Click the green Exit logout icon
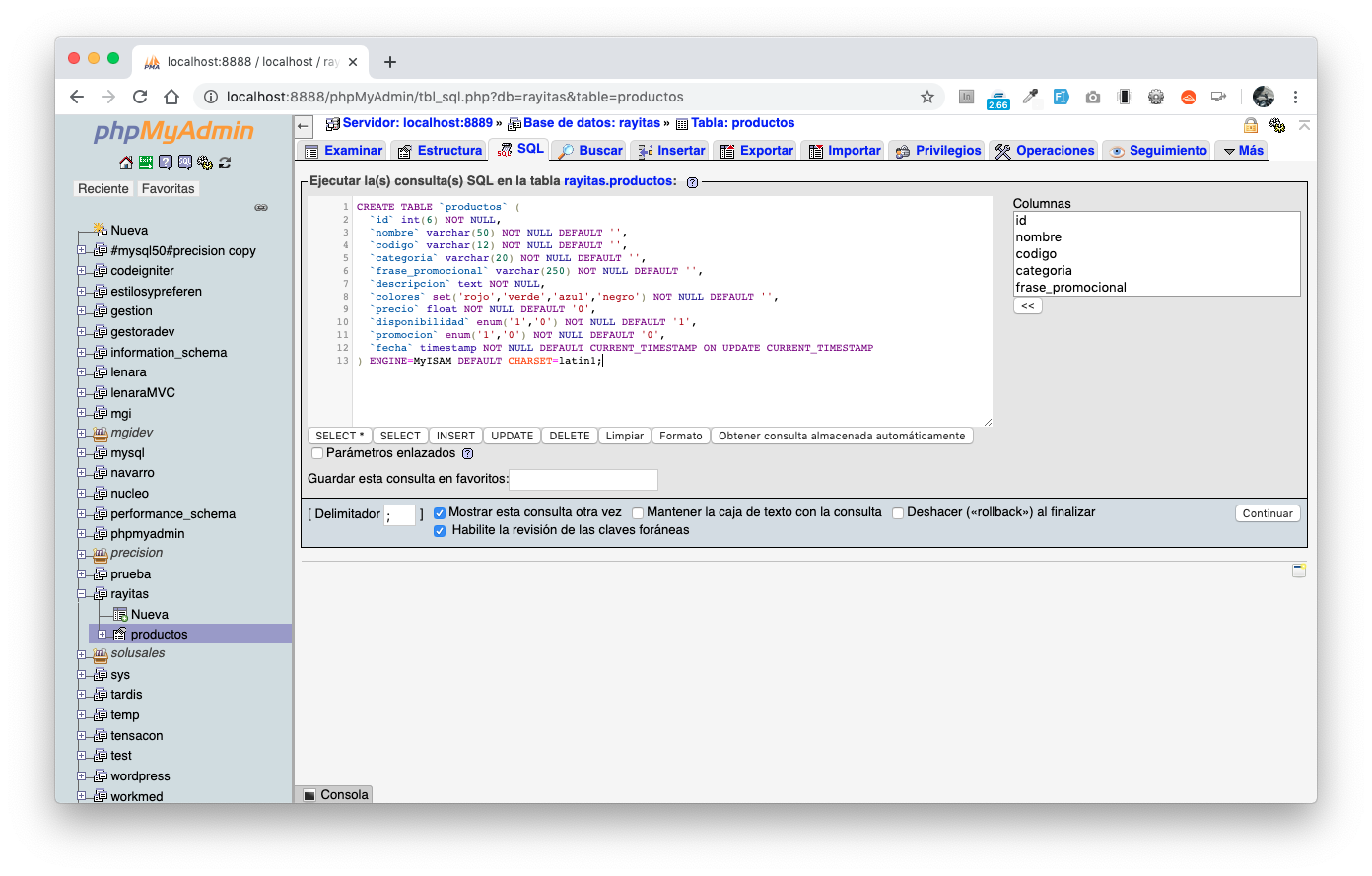The image size is (1372, 876). [145, 163]
